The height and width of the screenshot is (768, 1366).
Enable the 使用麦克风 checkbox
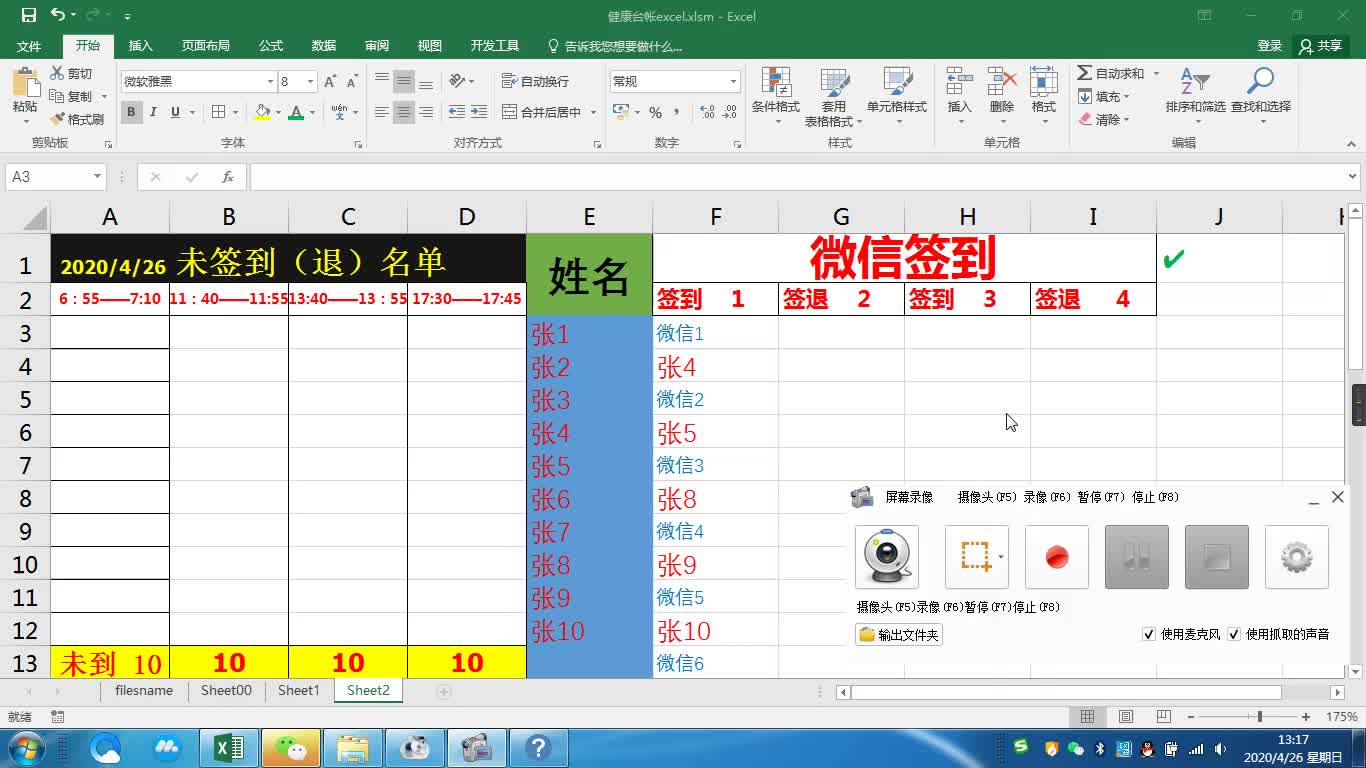coord(1149,633)
